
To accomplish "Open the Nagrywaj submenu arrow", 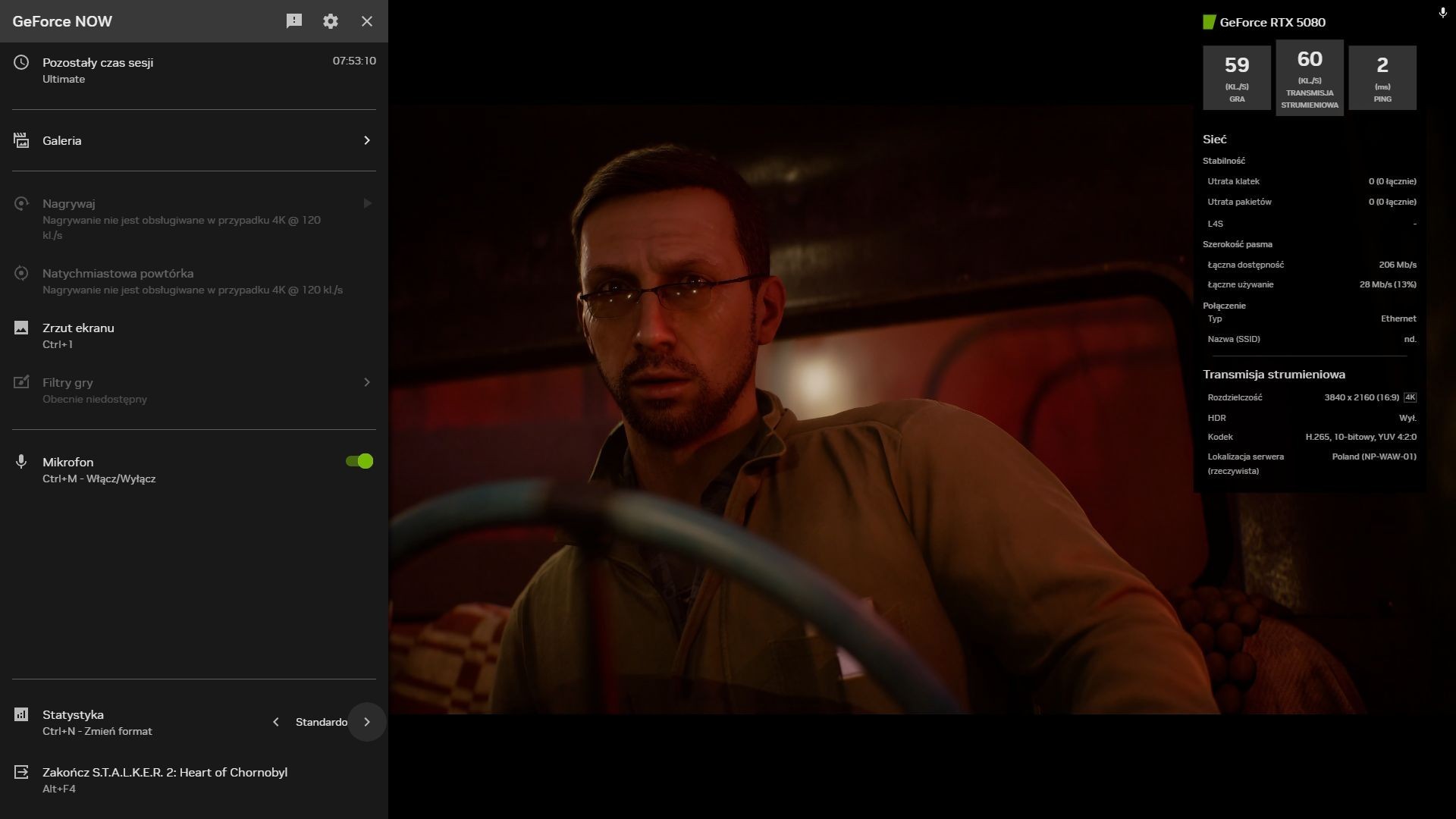I will (367, 203).
